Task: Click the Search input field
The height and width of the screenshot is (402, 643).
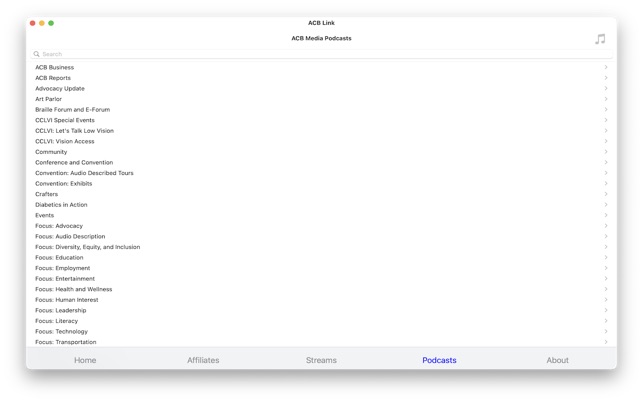Action: [x=322, y=54]
